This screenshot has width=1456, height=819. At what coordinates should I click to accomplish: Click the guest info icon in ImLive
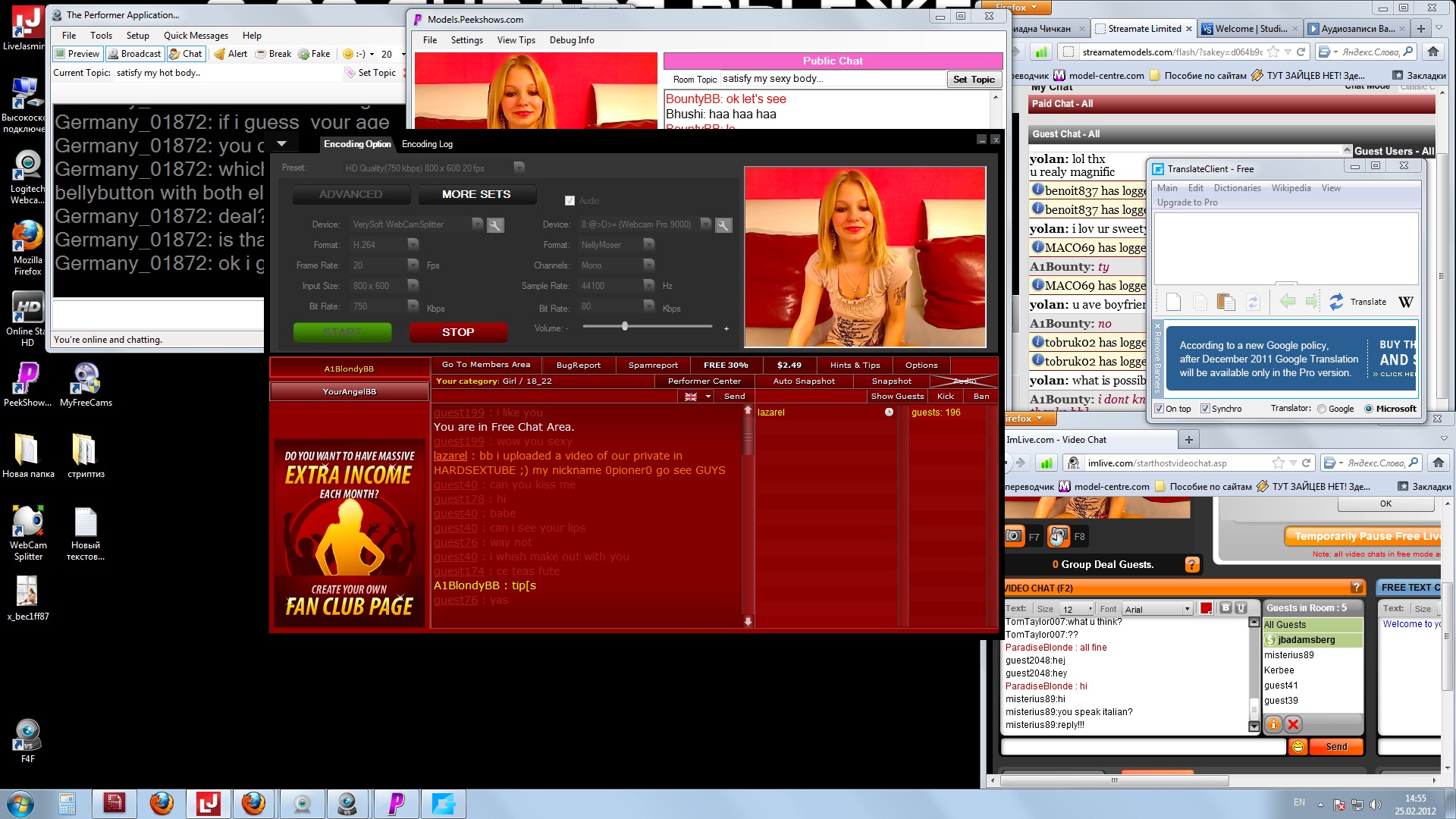click(1273, 724)
